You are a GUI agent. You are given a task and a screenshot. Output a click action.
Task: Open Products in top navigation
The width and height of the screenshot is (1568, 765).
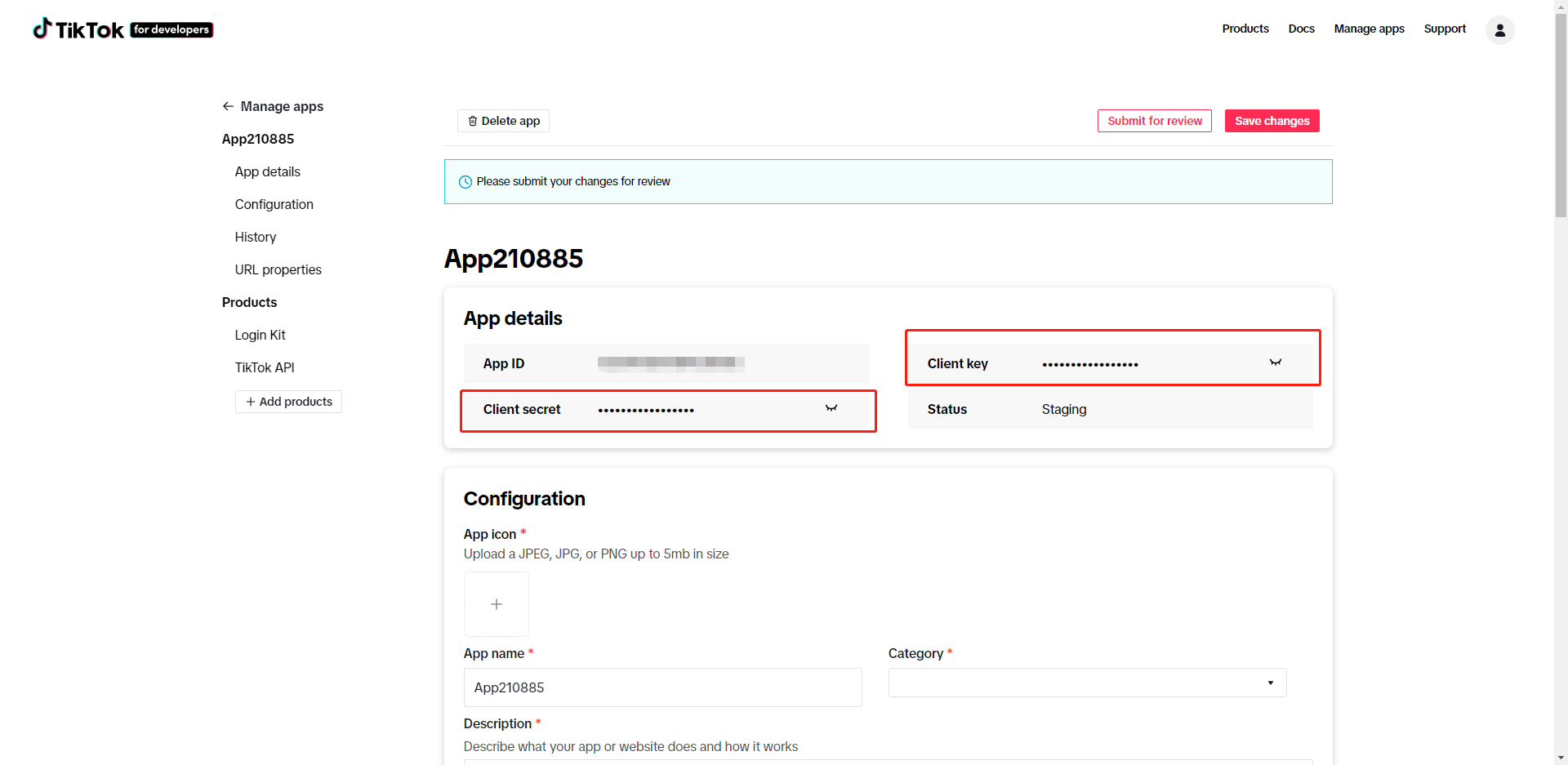point(1245,29)
